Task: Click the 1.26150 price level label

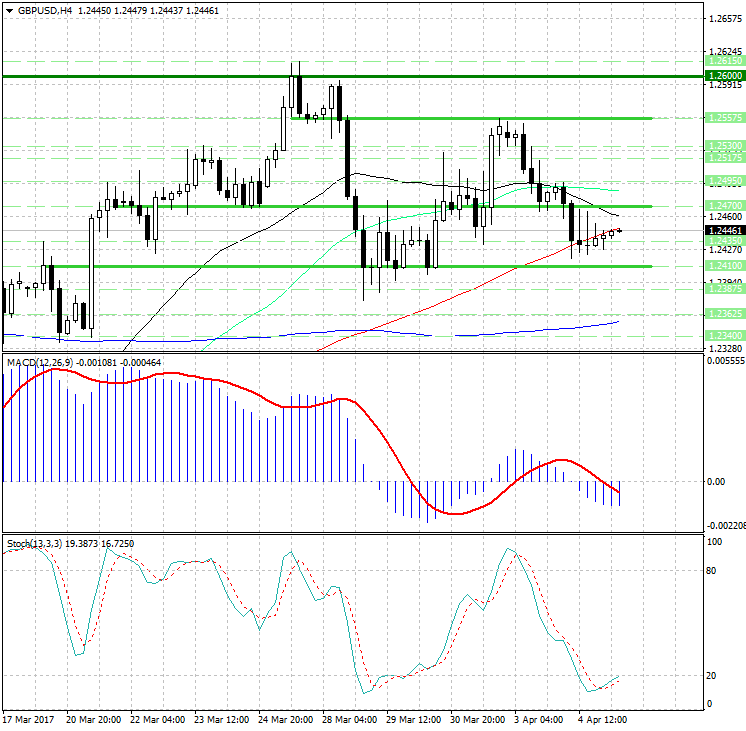Action: coord(724,61)
